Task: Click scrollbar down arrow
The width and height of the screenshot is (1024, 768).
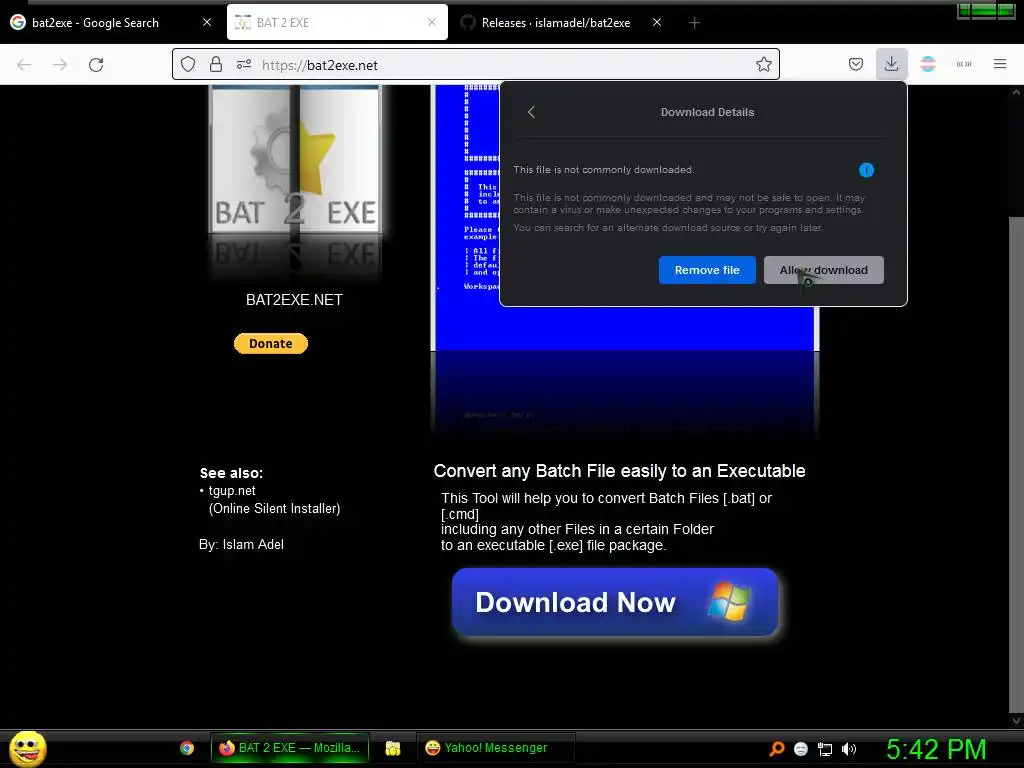Action: tap(1016, 720)
